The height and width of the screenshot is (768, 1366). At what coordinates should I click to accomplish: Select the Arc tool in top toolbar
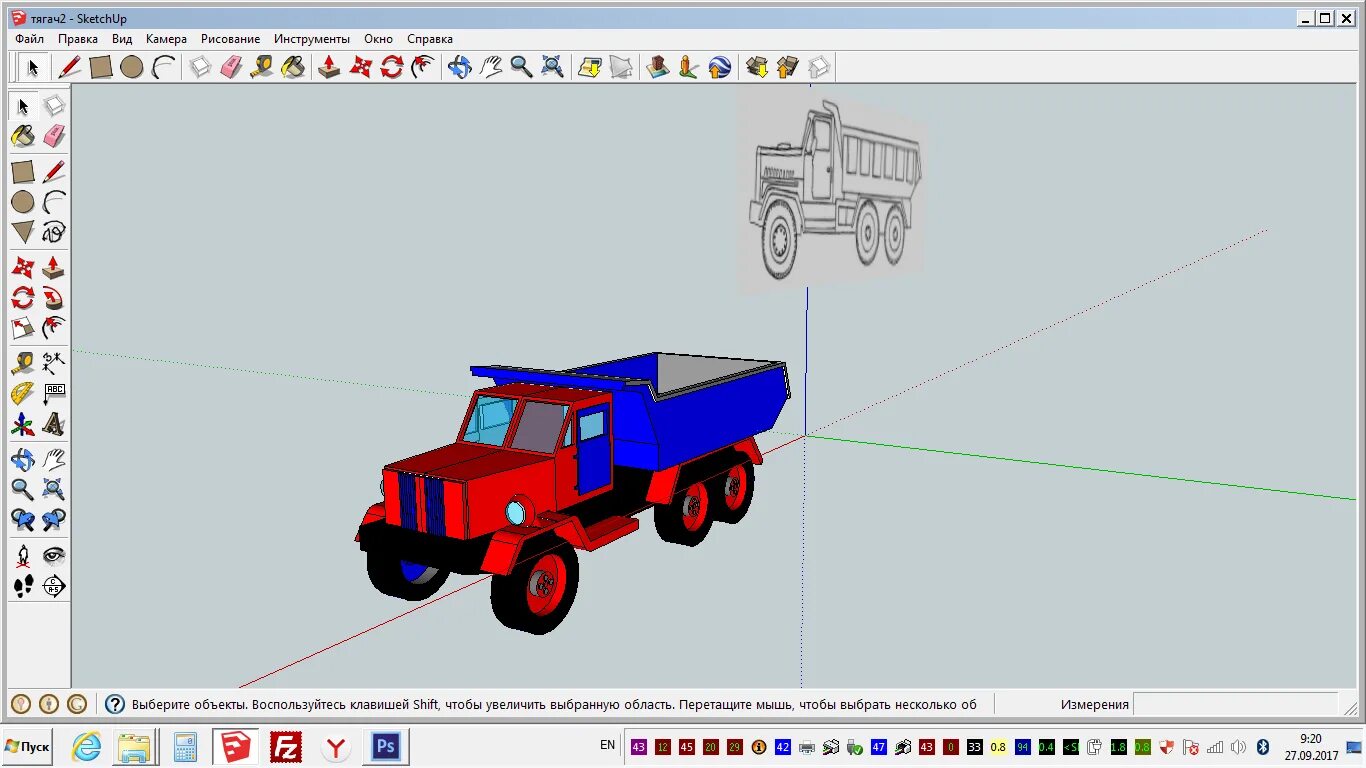click(162, 67)
